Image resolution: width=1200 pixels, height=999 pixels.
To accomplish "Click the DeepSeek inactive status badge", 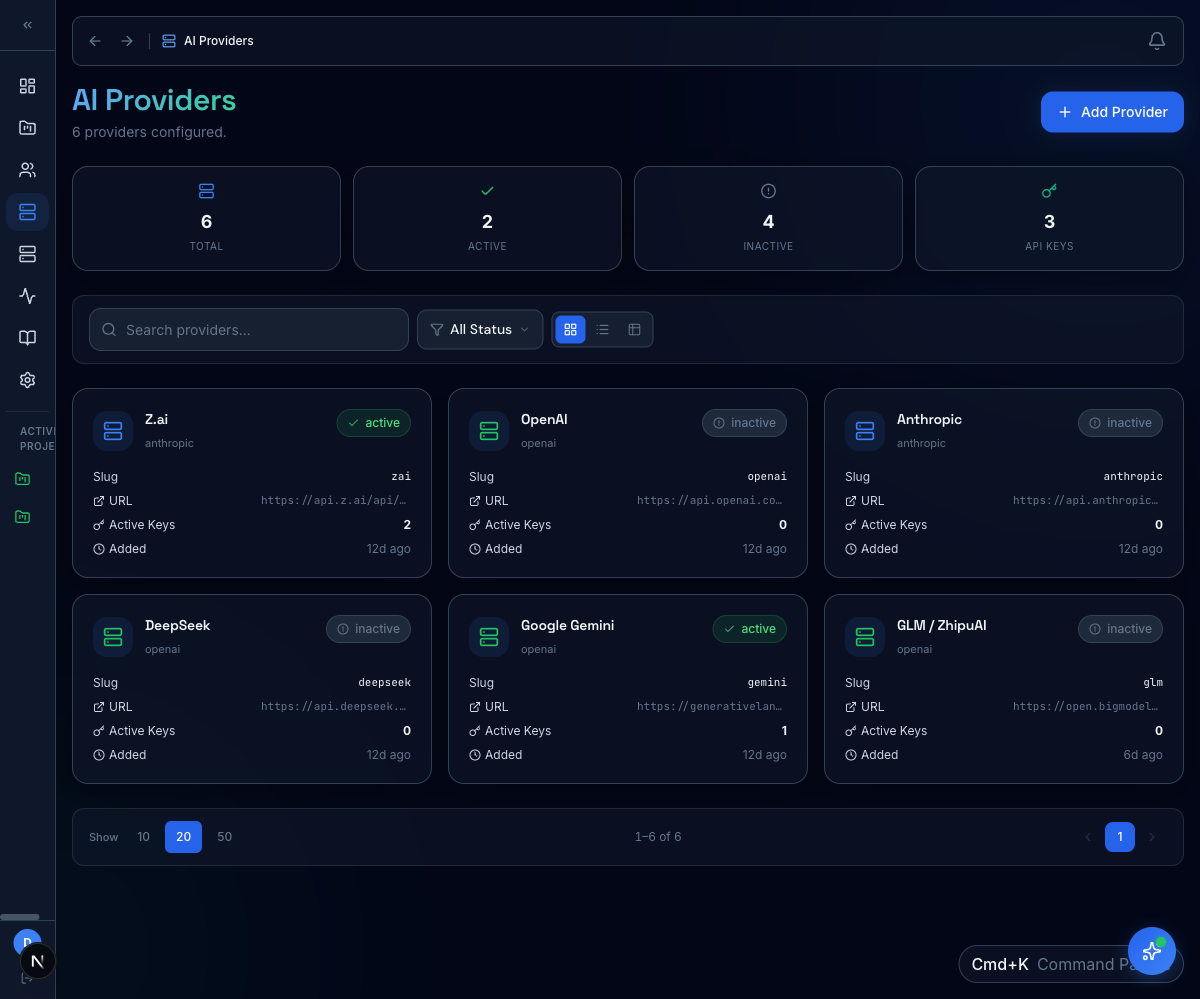I will 368,629.
